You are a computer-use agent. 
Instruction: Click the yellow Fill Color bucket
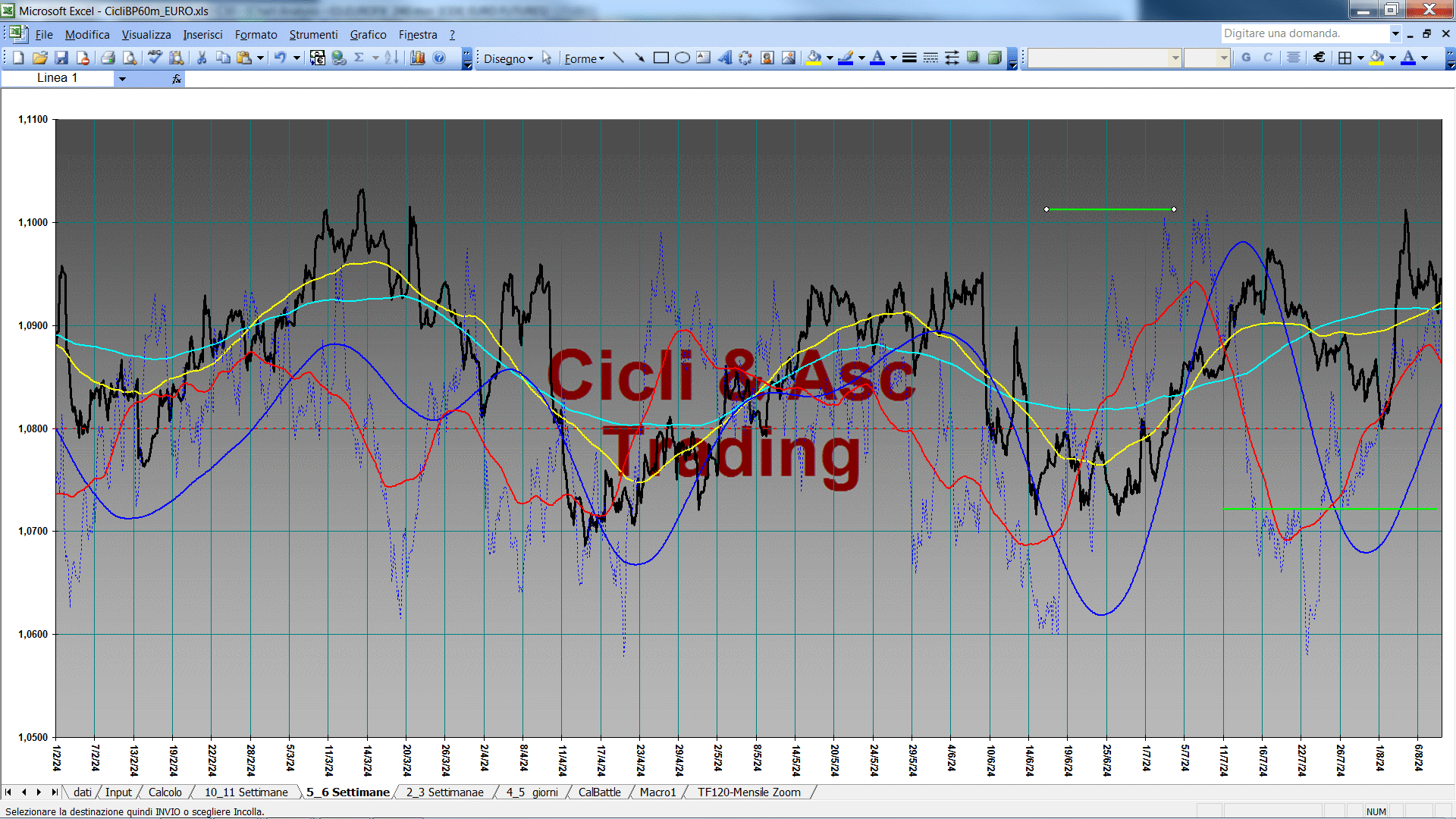(x=814, y=58)
